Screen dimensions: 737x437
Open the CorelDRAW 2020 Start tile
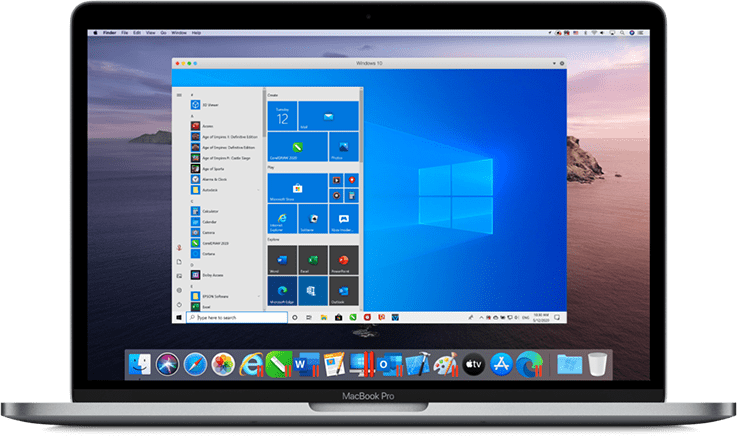(298, 147)
